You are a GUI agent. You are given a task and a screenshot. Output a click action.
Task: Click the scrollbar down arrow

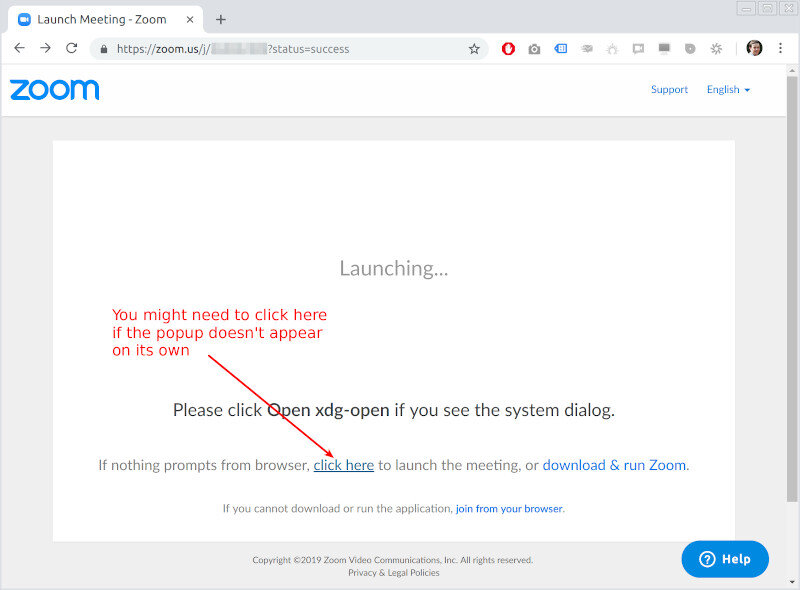click(x=792, y=581)
